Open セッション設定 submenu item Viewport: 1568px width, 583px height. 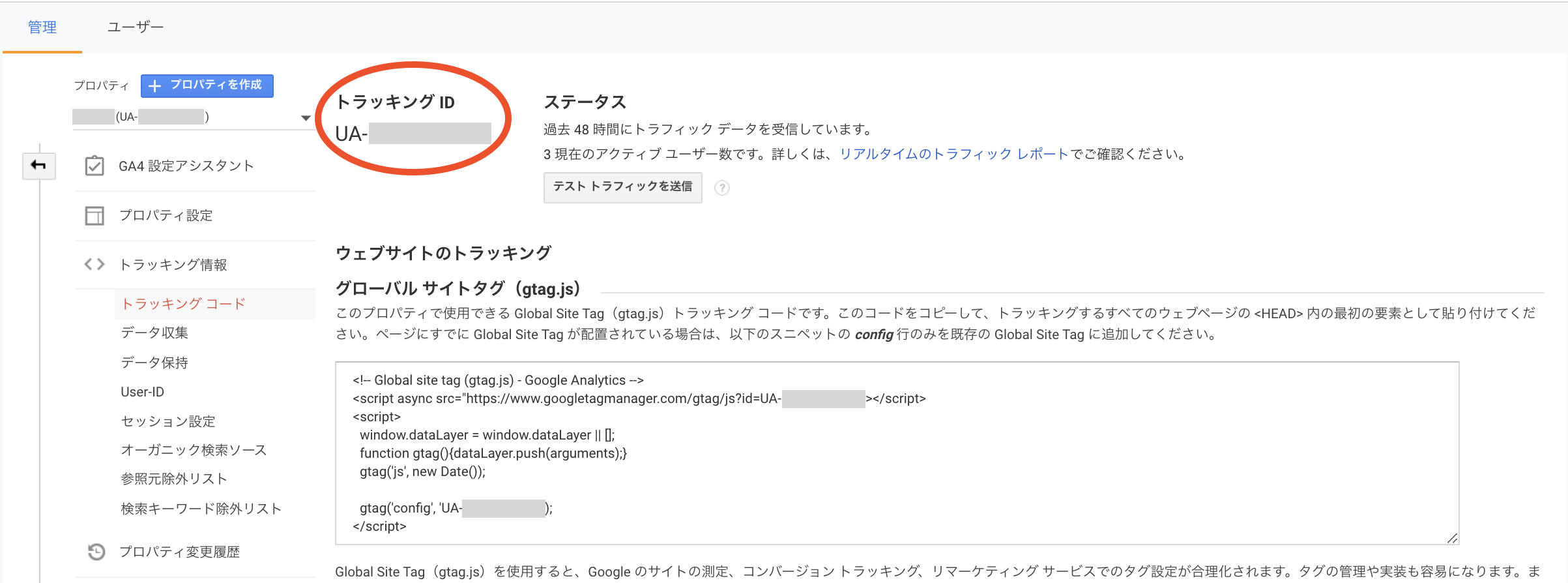pos(168,421)
